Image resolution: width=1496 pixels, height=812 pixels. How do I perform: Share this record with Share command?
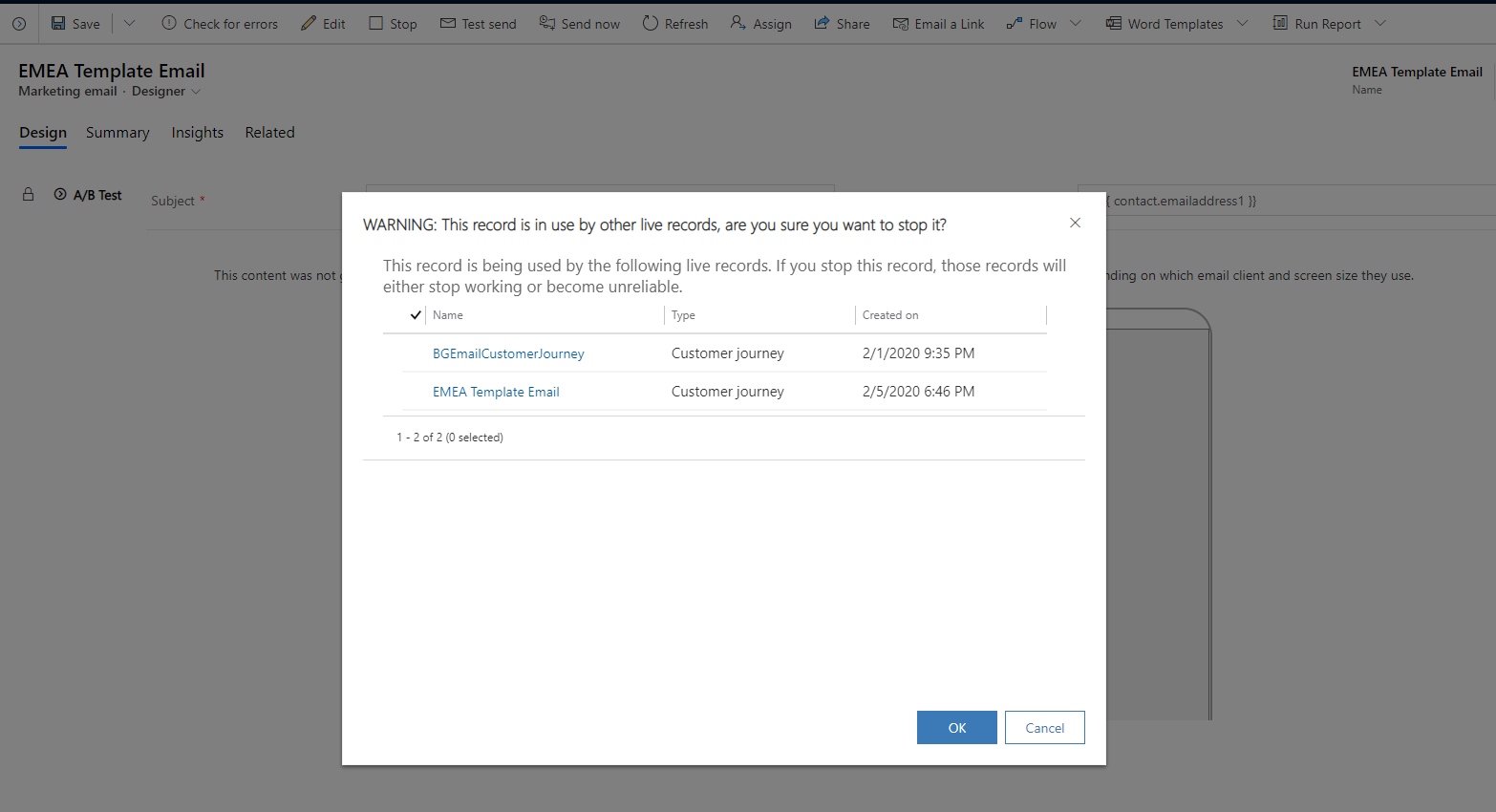tap(842, 23)
